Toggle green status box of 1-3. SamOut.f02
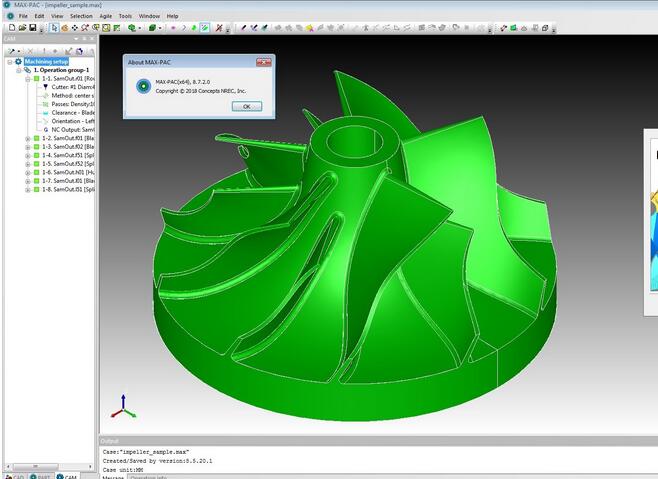 (x=37, y=147)
